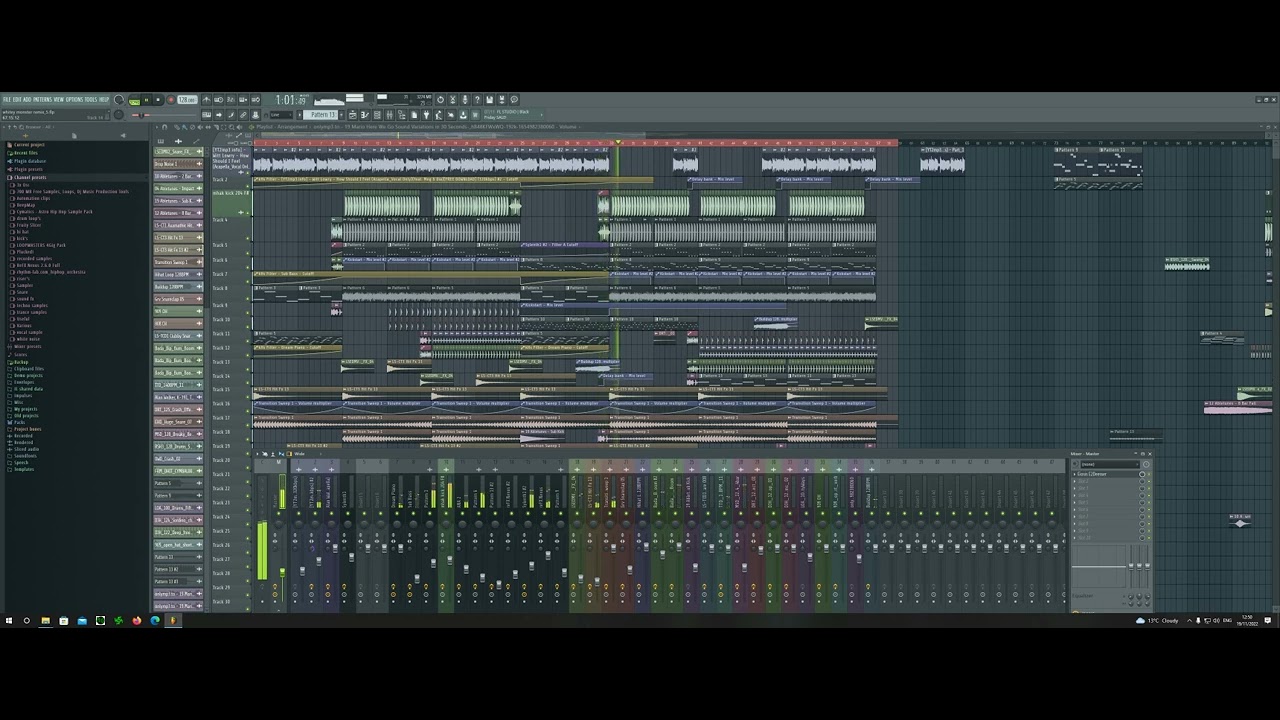Click the circular arrow icon in top toolbar
The width and height of the screenshot is (1280, 720).
point(440,100)
